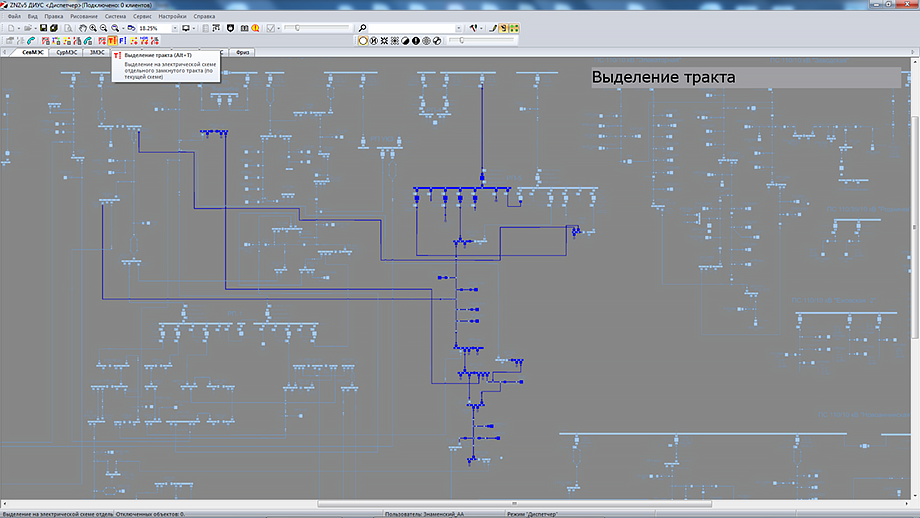Toggle the checkmark box in toolbar
This screenshot has width=920, height=518.
(x=270, y=28)
